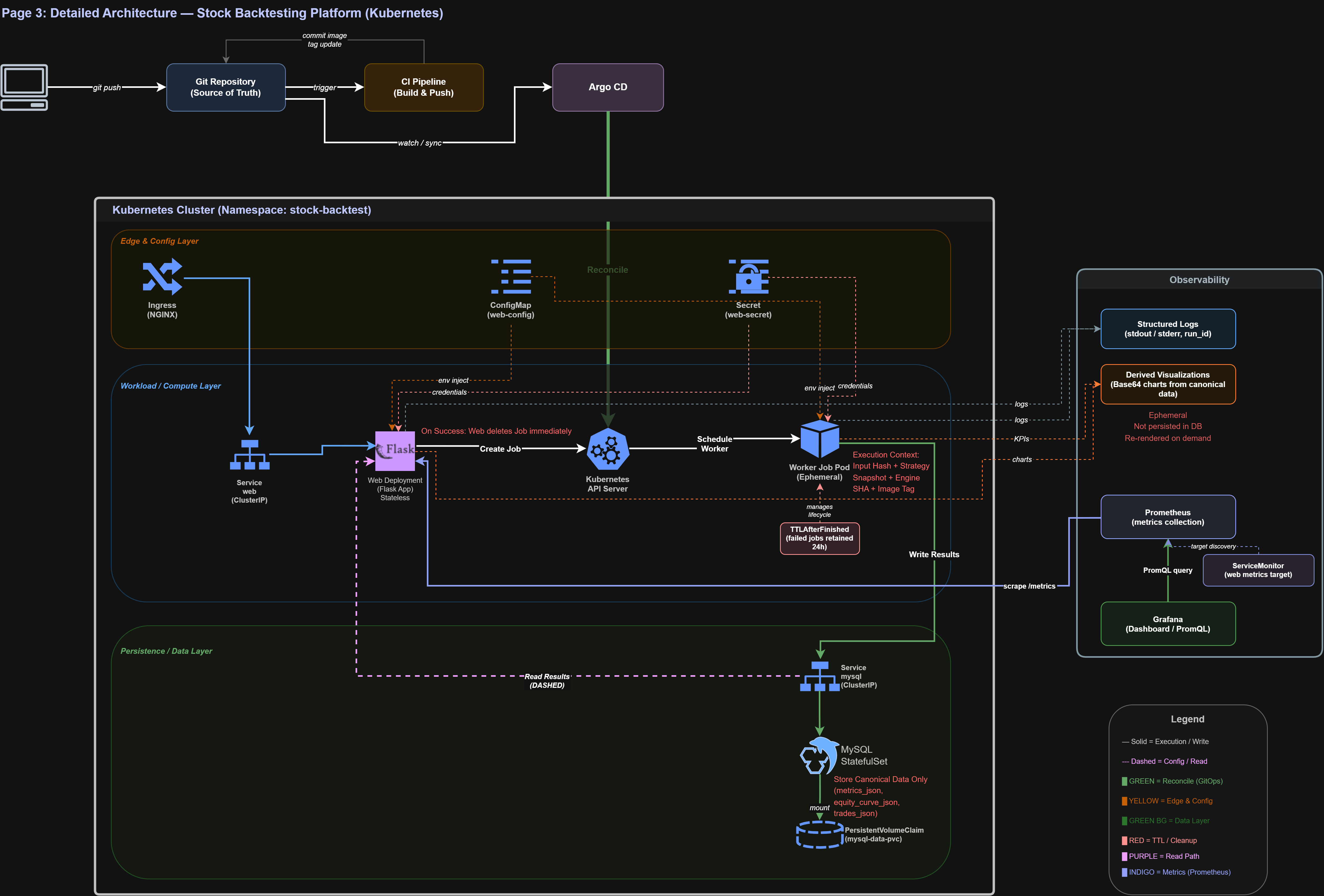
Task: Click the RED TTL / Cleanup legend swatch
Action: tap(1125, 841)
